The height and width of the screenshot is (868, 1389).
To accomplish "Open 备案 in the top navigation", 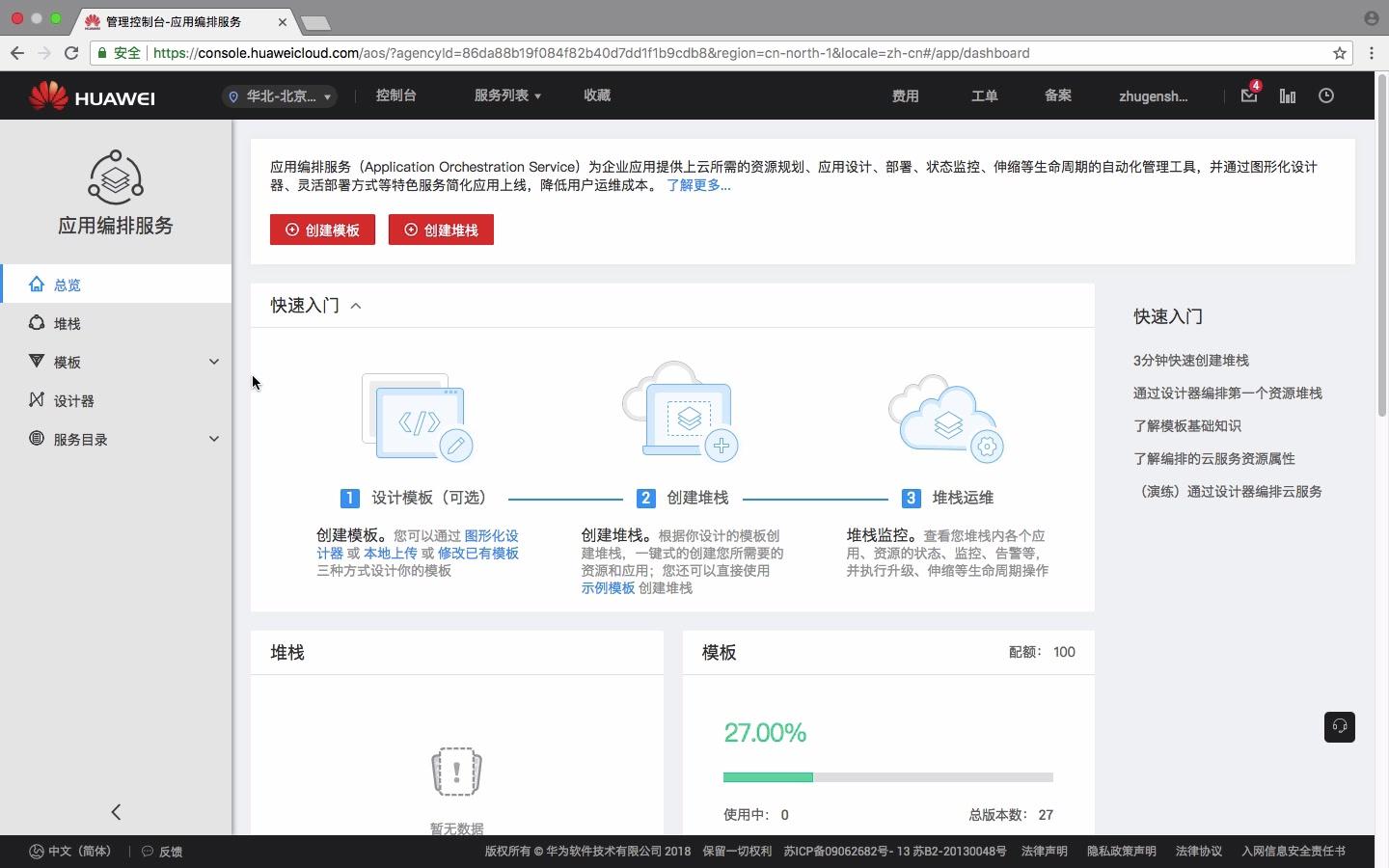I will tap(1058, 95).
